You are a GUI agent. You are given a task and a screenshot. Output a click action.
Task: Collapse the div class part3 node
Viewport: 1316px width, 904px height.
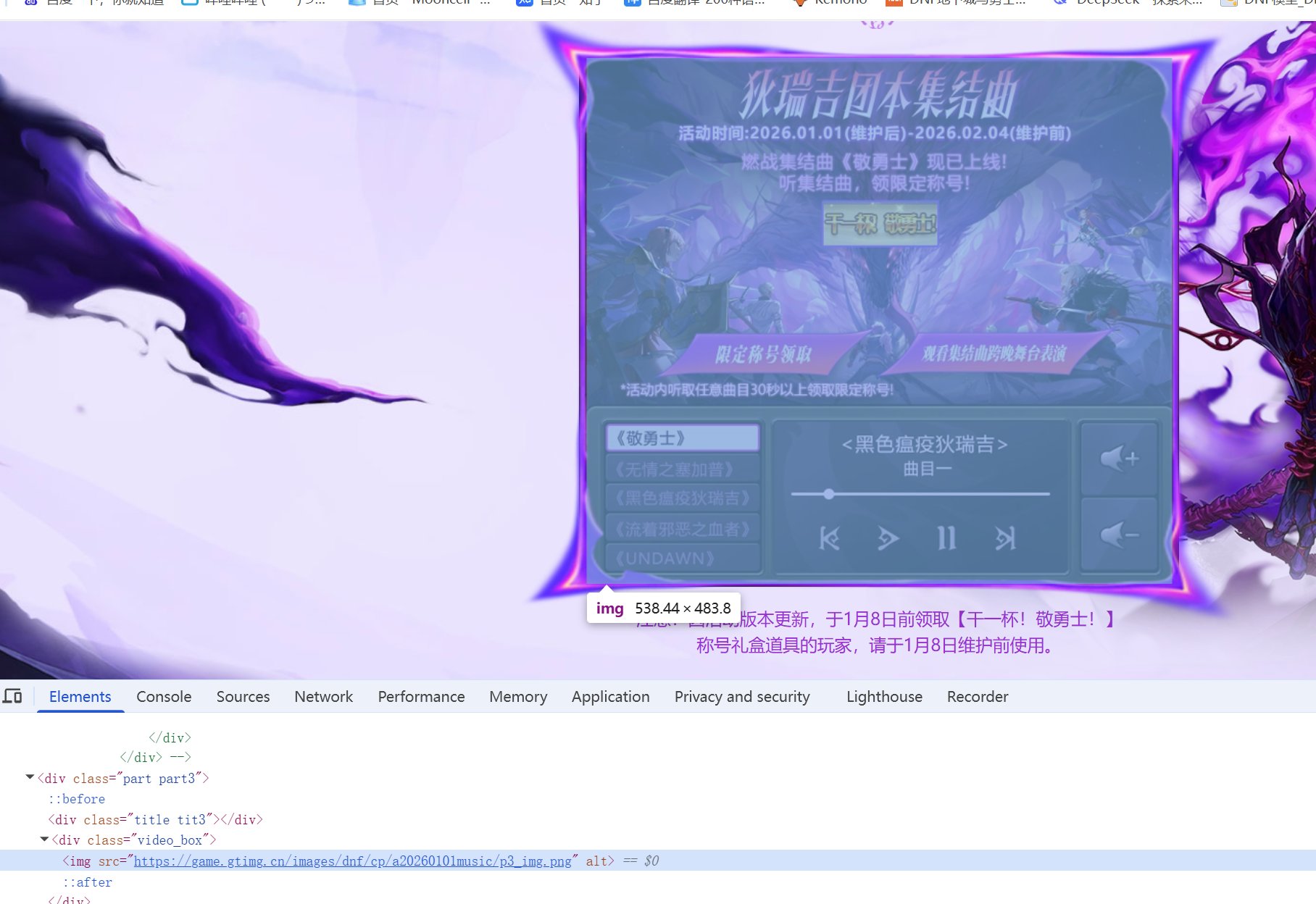[30, 778]
